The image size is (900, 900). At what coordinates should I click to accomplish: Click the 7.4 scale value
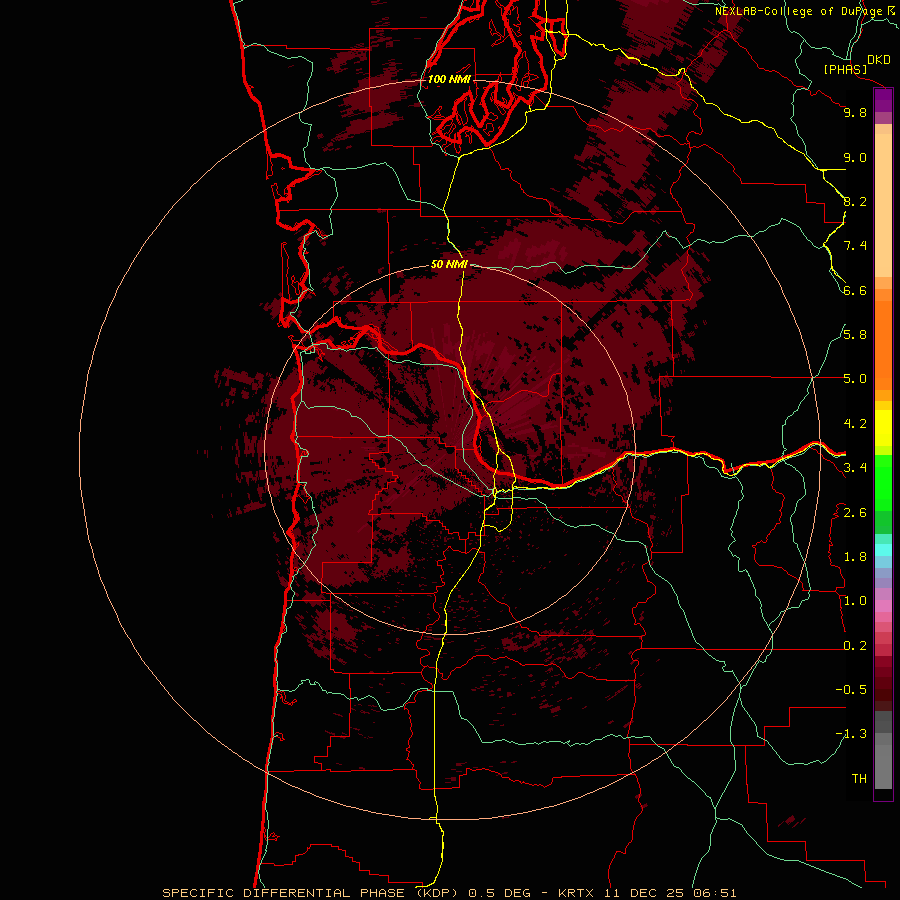pyautogui.click(x=855, y=246)
